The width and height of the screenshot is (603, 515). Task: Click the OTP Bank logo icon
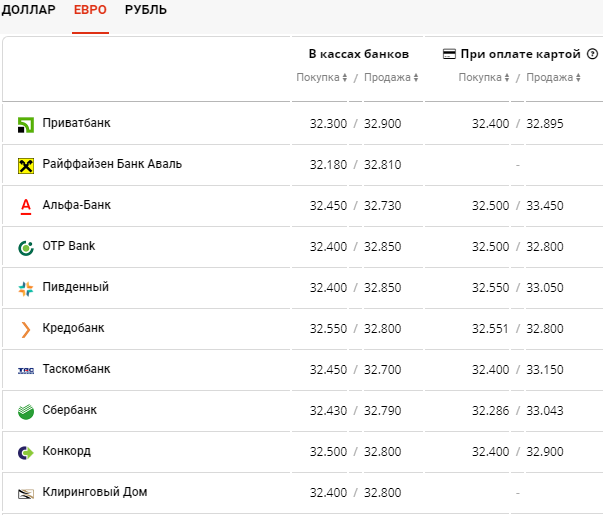point(26,247)
